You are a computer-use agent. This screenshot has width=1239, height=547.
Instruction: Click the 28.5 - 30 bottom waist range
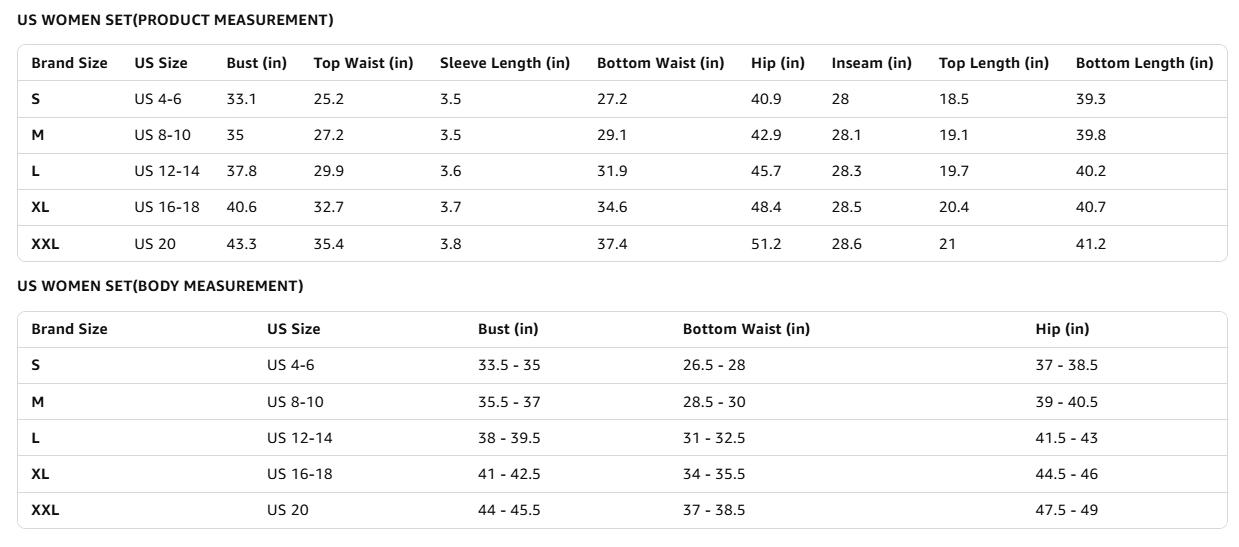pos(714,402)
